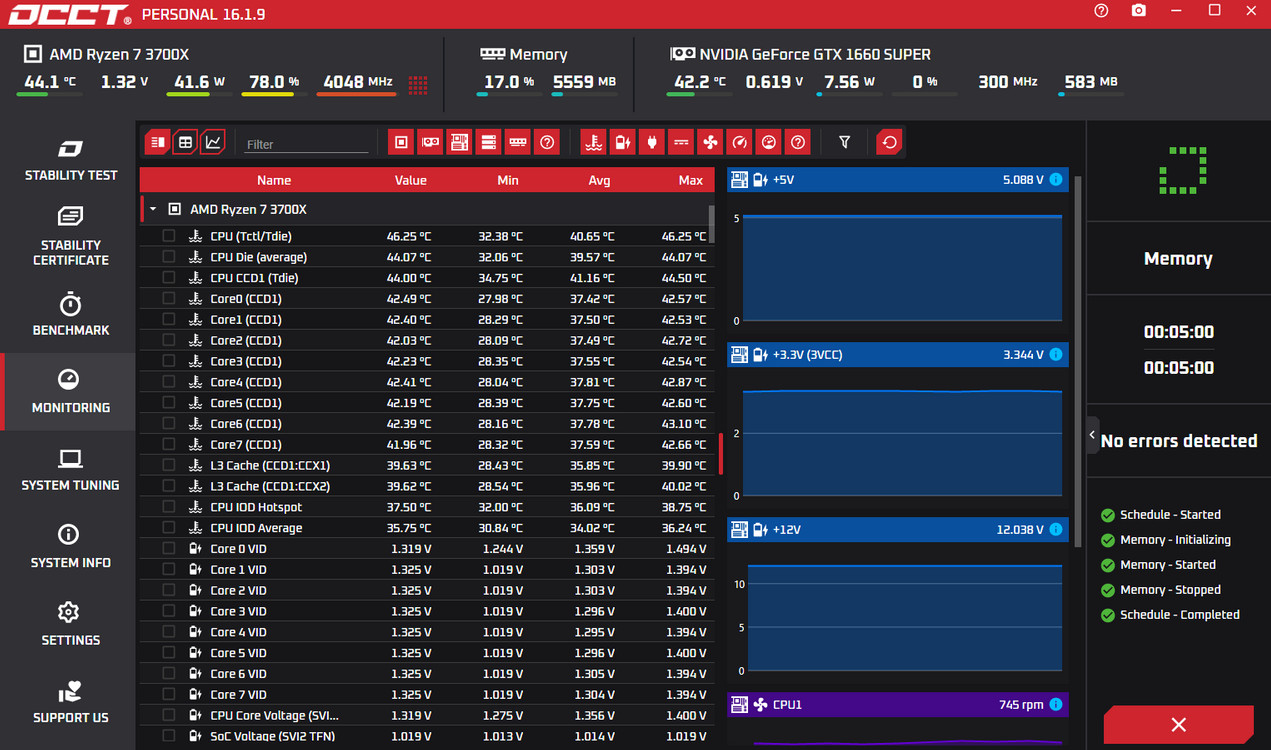The height and width of the screenshot is (750, 1271).
Task: Toggle voltage sensor type filter
Action: pyautogui.click(x=623, y=143)
